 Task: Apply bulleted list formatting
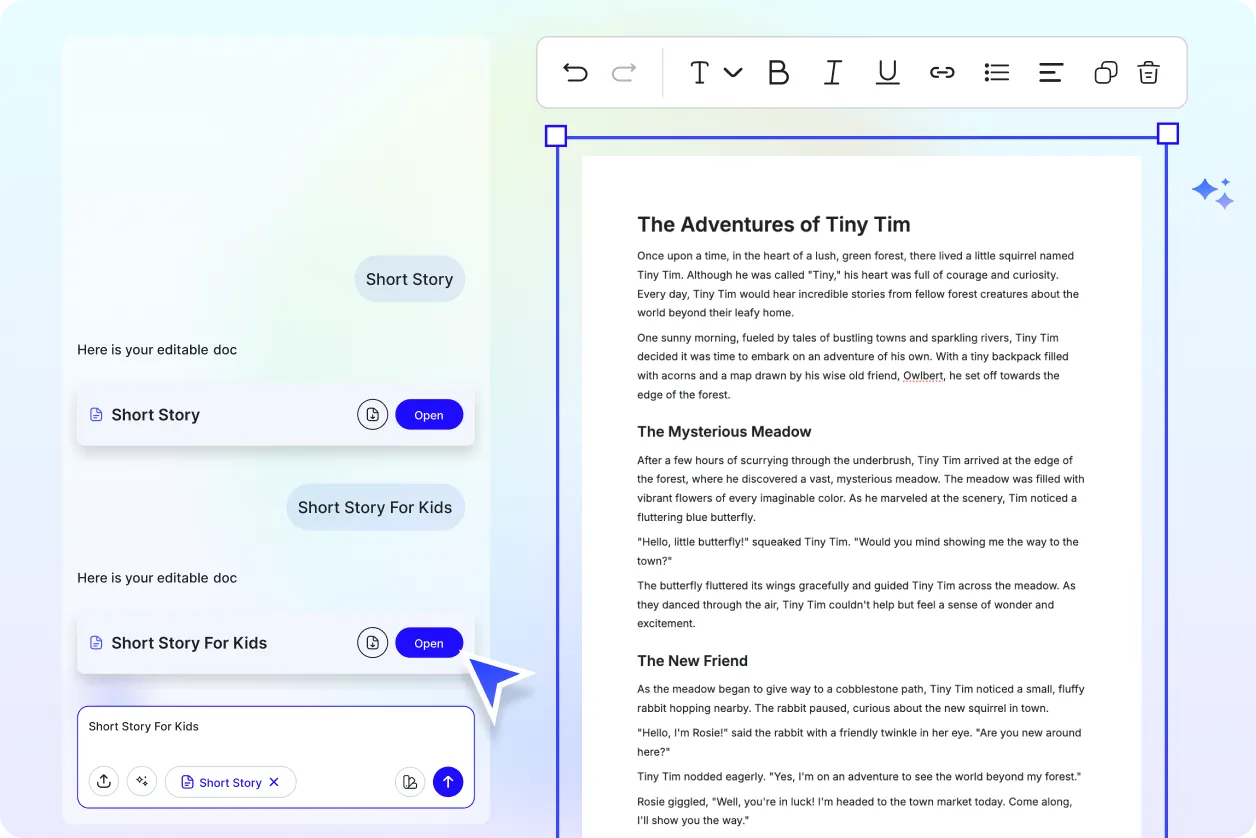[996, 72]
